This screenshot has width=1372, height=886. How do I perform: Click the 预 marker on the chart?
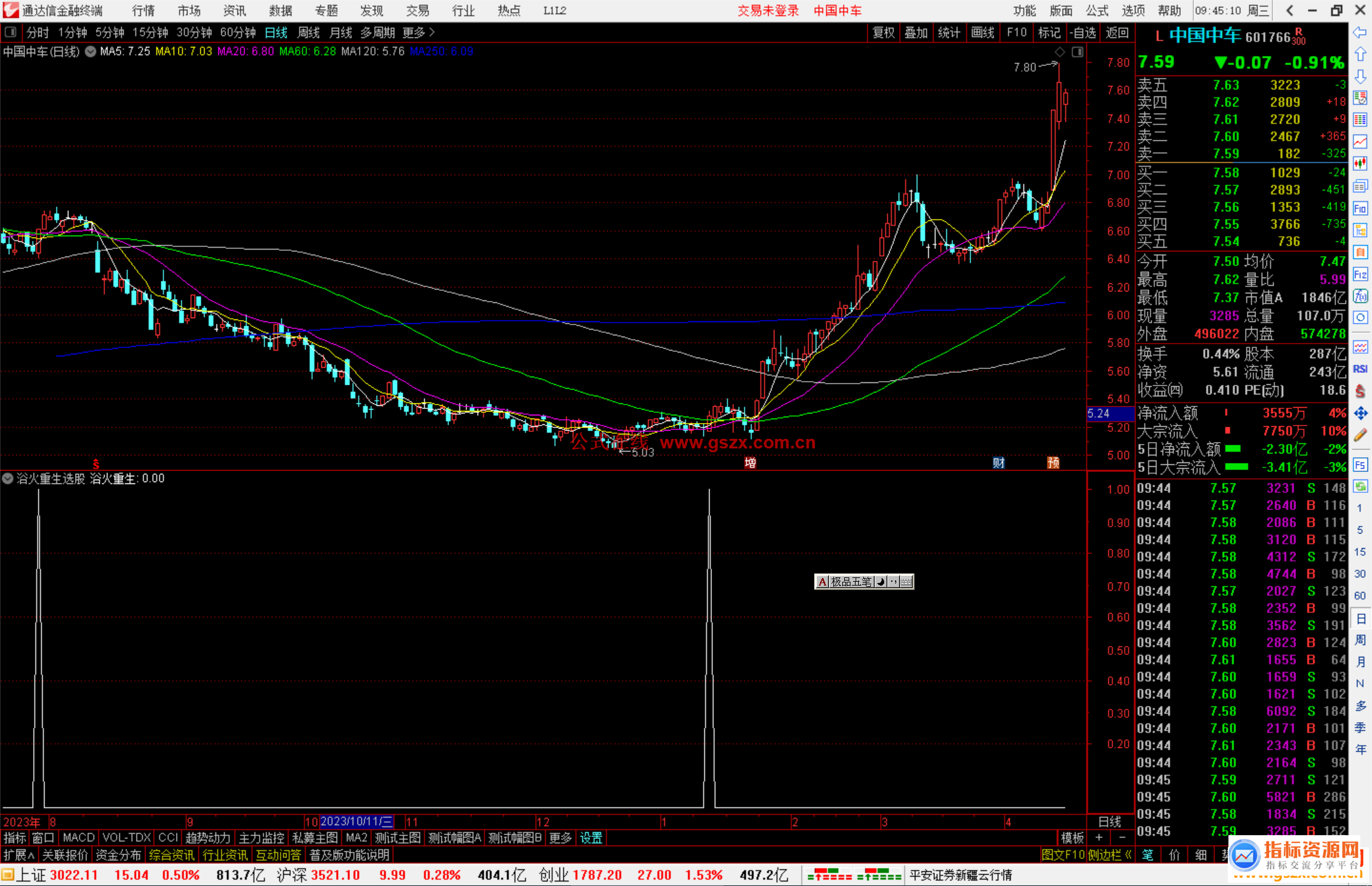1053,462
